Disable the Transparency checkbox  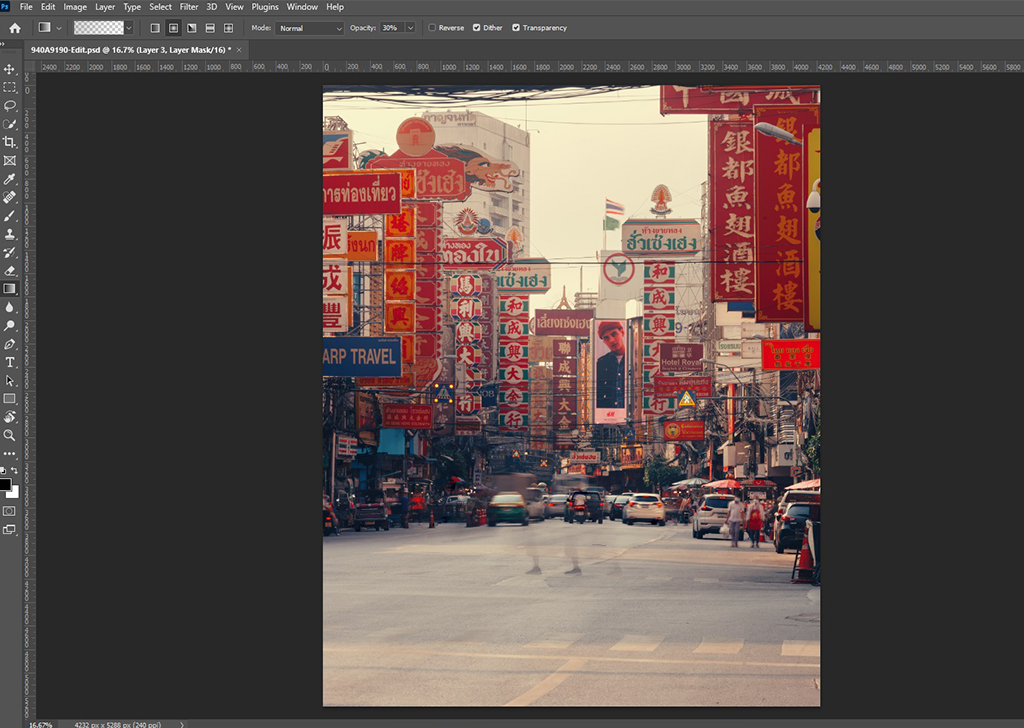click(516, 28)
